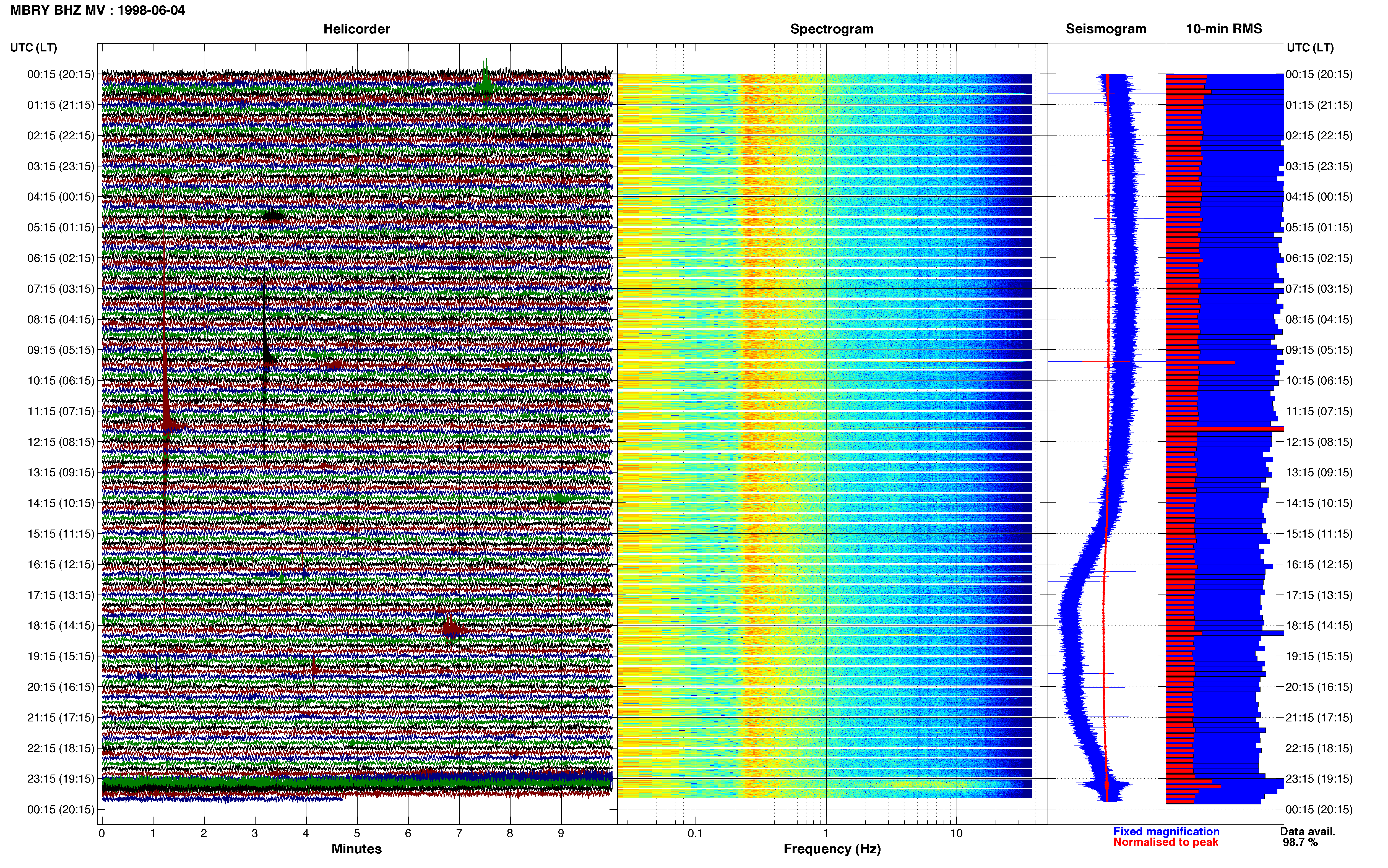Click left time label '21:15 (17:15)'
This screenshot has width=1388, height=868.
pos(60,718)
